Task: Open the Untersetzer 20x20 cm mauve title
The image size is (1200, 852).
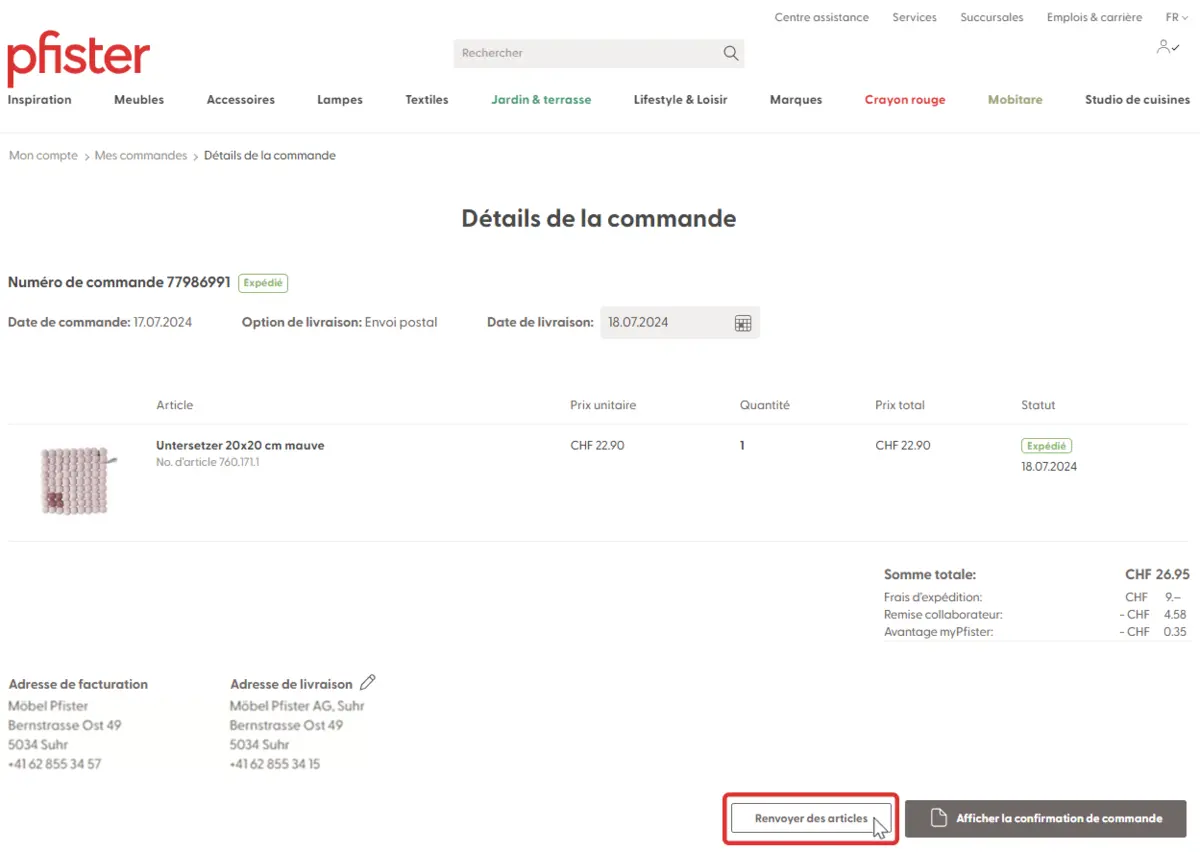Action: pos(240,446)
